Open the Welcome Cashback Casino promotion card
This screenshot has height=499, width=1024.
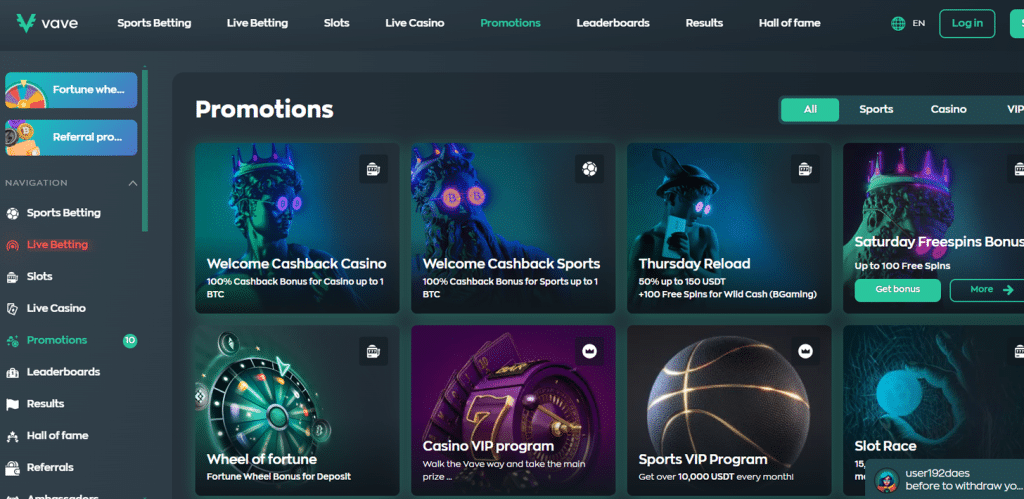pyautogui.click(x=297, y=229)
